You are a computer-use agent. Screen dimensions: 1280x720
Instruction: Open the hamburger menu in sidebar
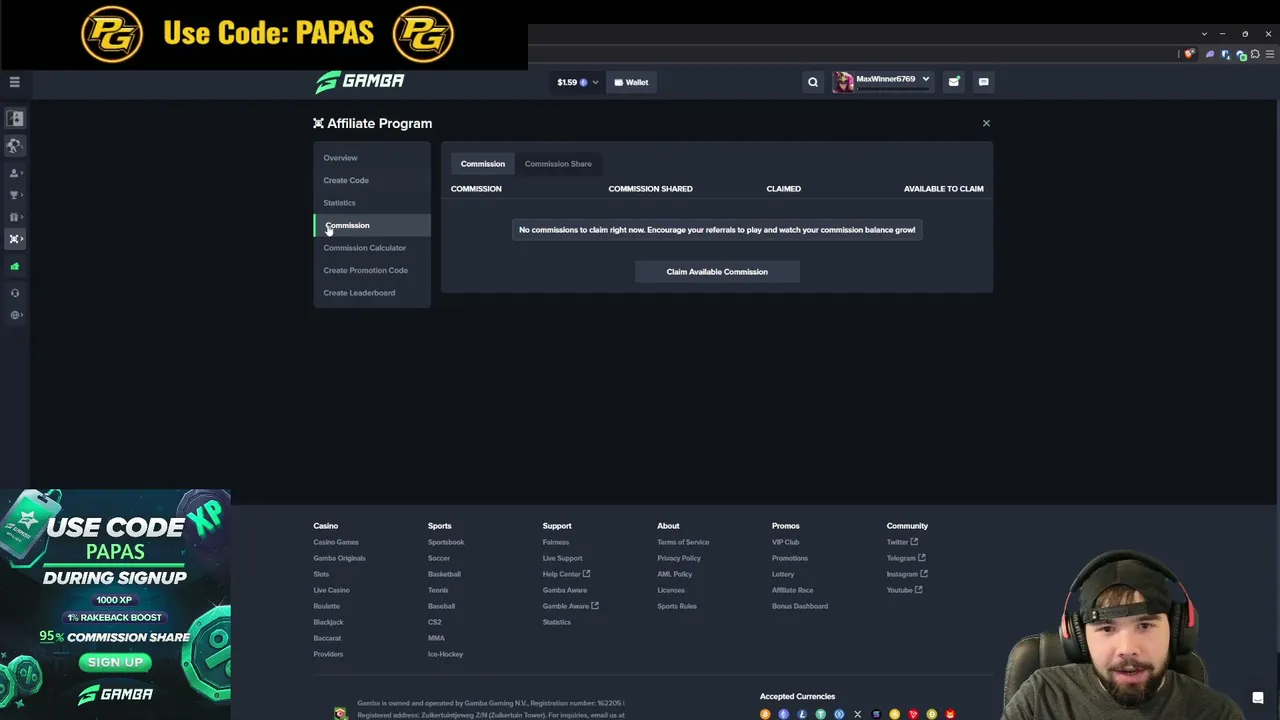(x=15, y=82)
